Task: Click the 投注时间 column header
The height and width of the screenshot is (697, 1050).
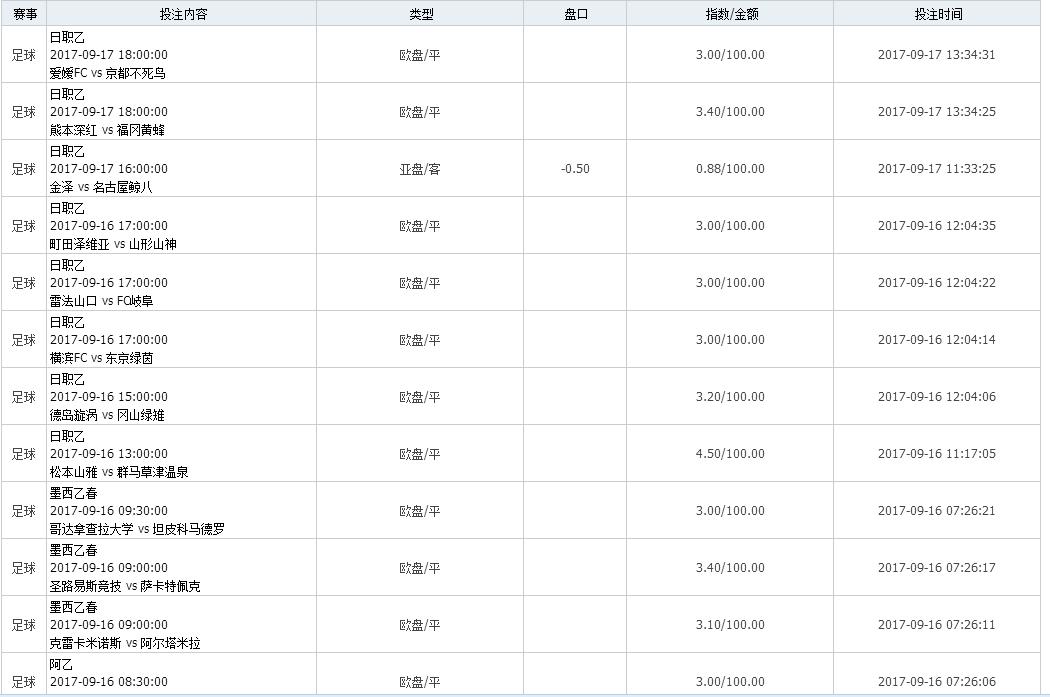Action: [x=938, y=13]
